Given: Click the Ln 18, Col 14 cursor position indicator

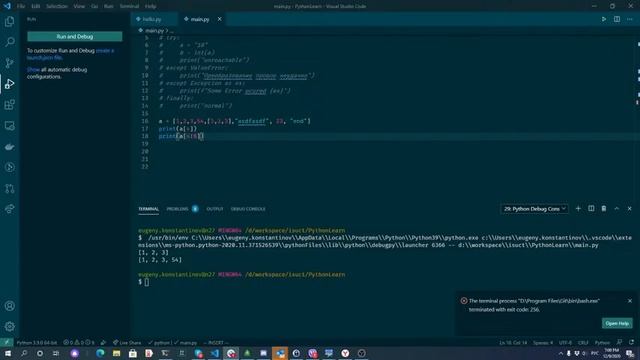Looking at the screenshot, I should pos(513,343).
